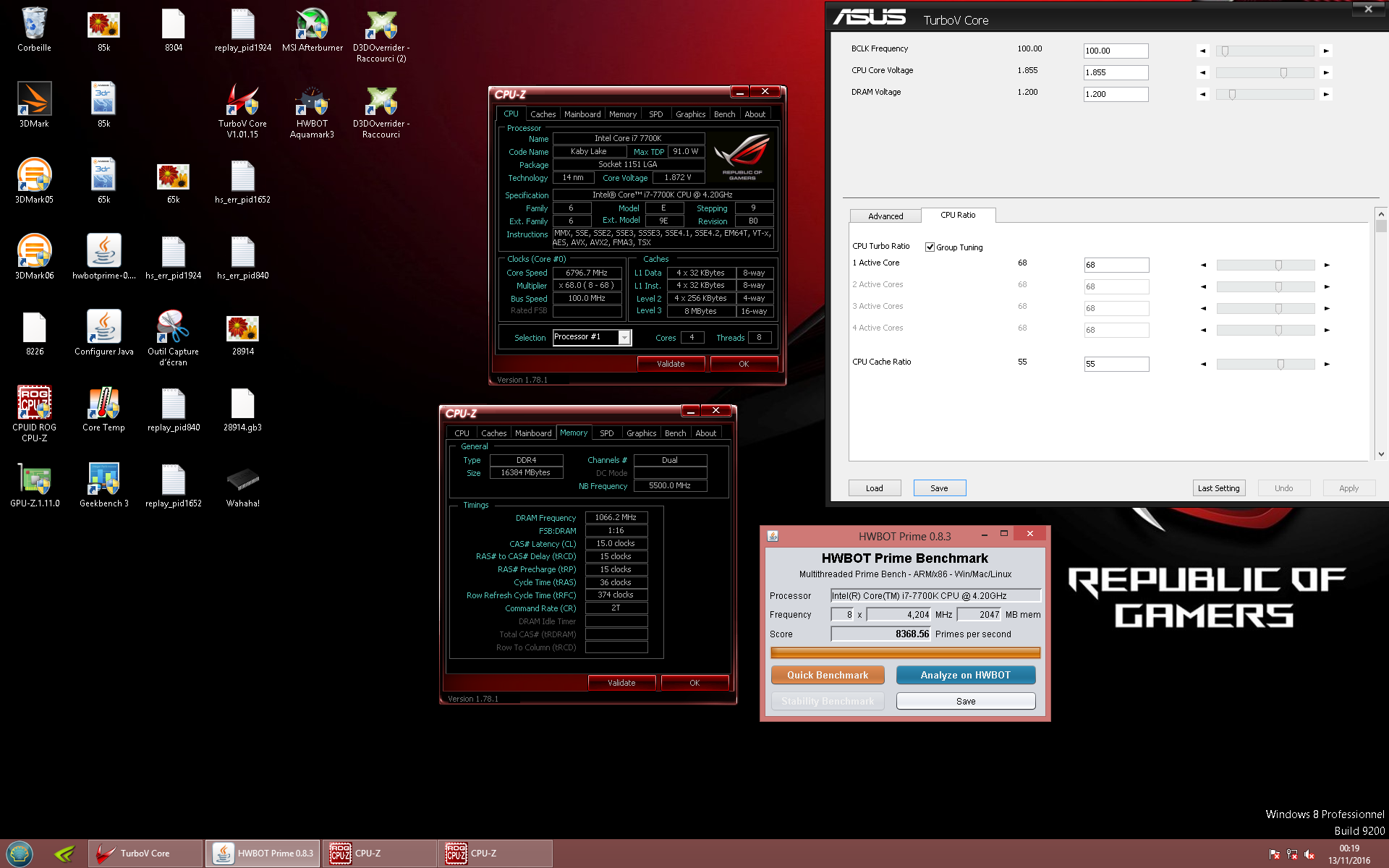Viewport: 1389px width, 868px height.
Task: Open the 28914.gb3 file icon
Action: [242, 409]
